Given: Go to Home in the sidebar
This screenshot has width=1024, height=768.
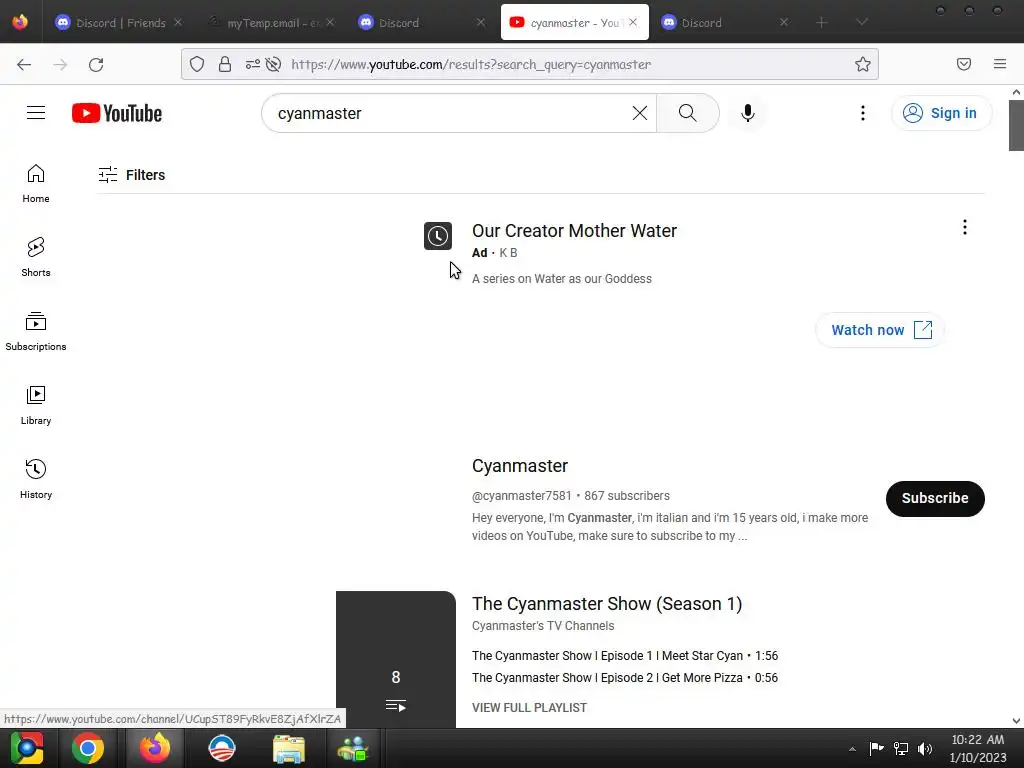Looking at the screenshot, I should [36, 184].
